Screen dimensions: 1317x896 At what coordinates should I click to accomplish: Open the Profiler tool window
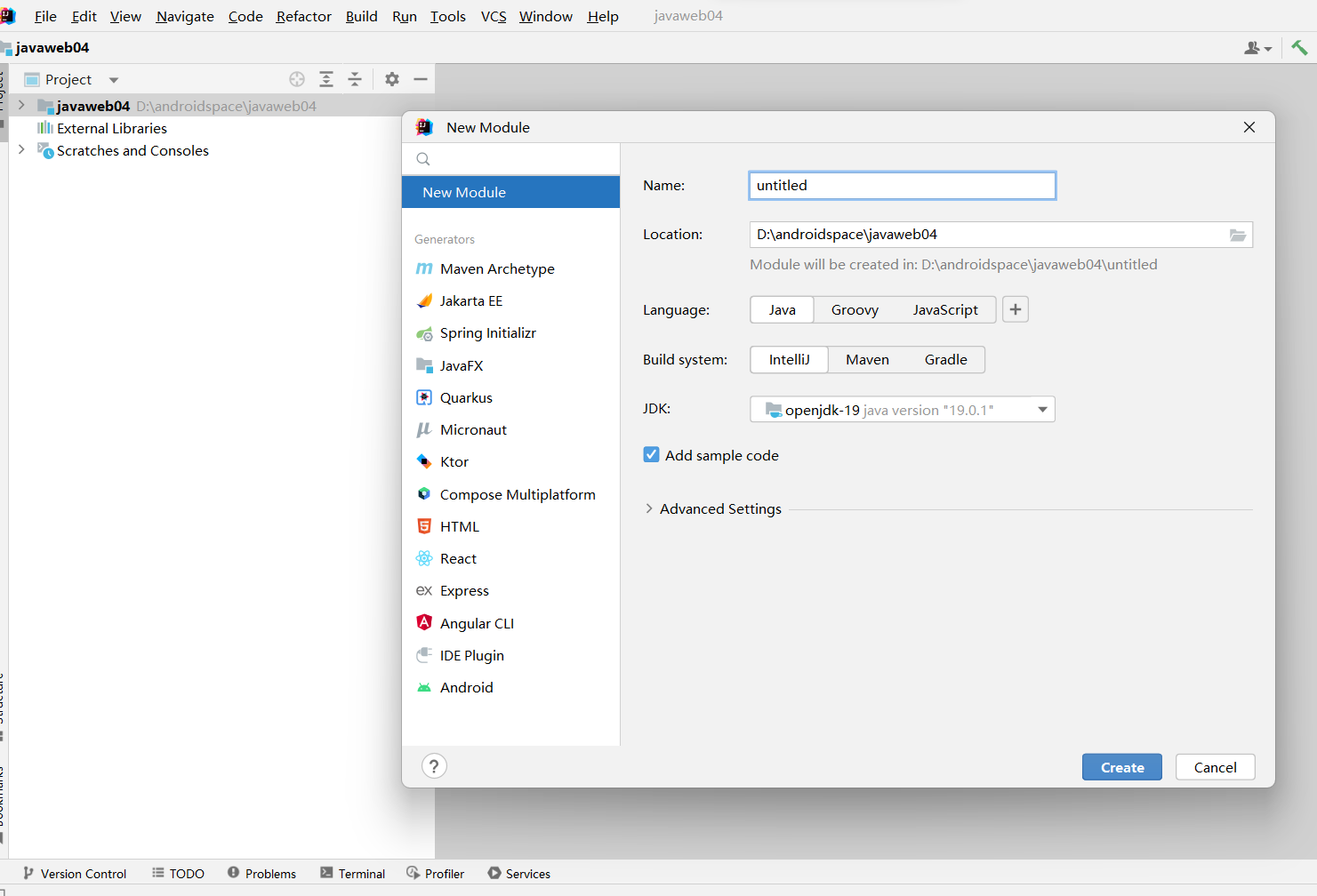(x=436, y=874)
